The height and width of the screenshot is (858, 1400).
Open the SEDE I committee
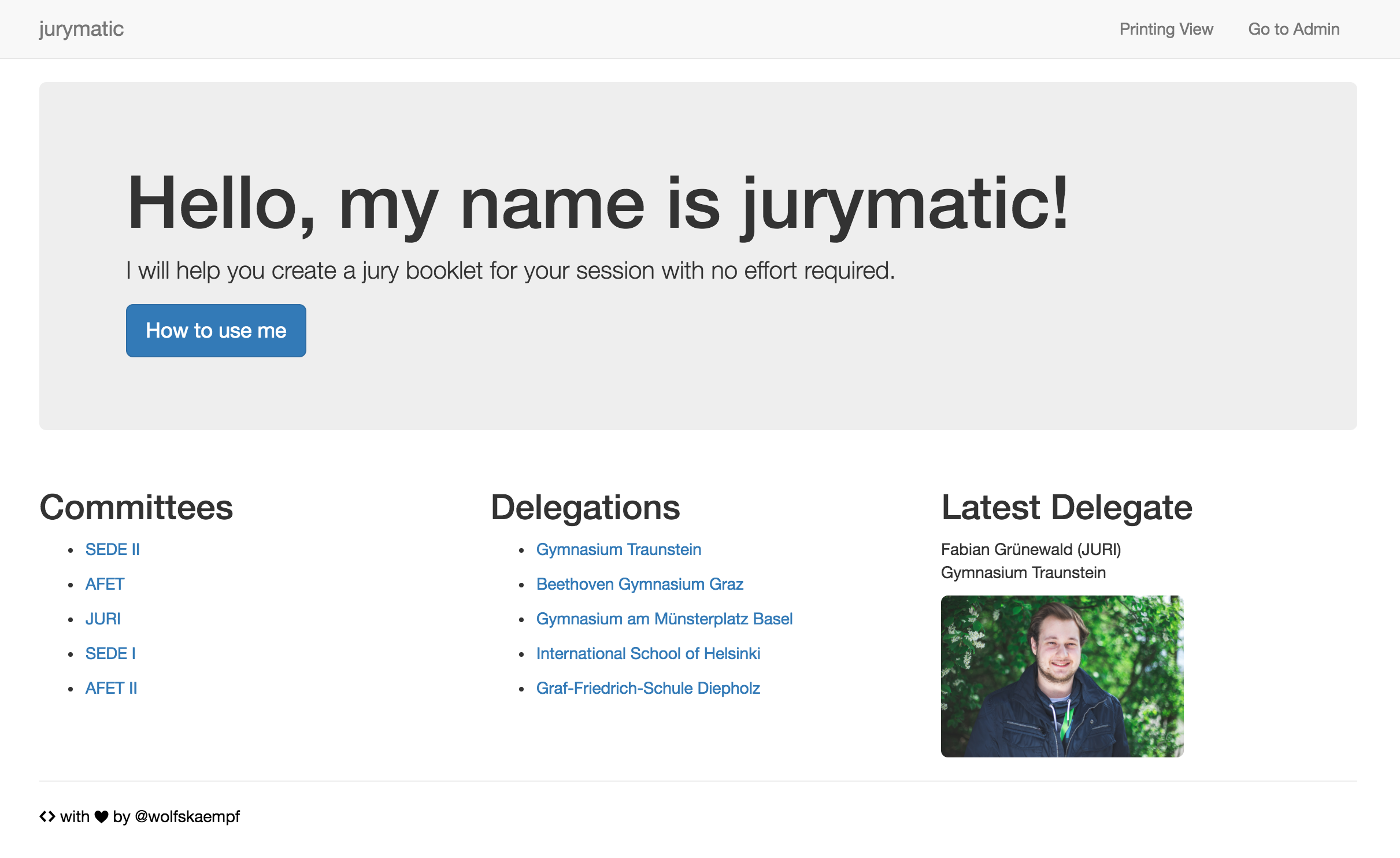110,653
